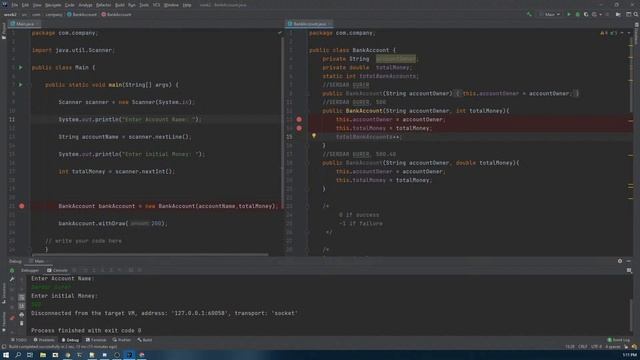Open the Code menu
The image size is (640, 360).
70,5
